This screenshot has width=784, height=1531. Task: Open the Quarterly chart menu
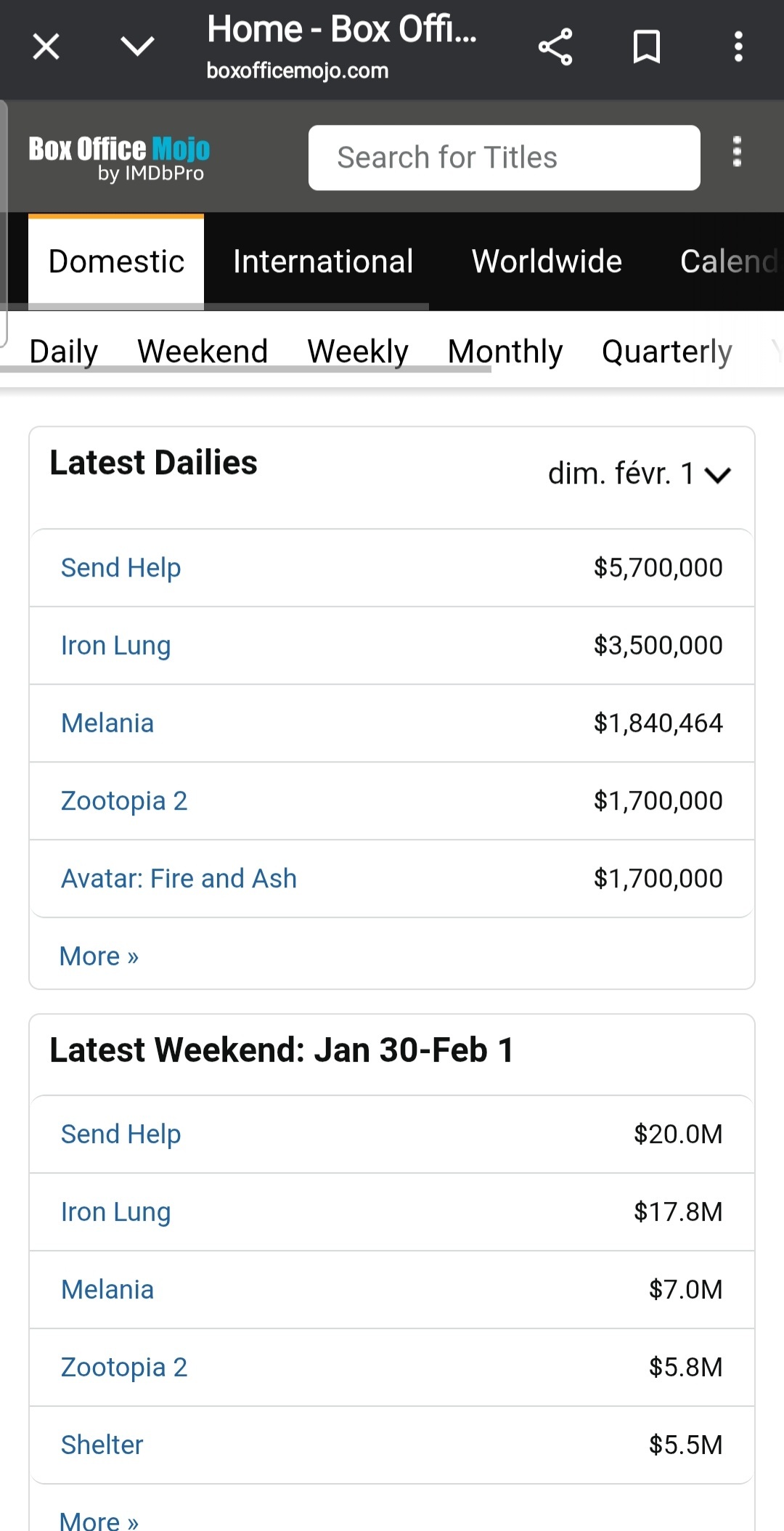666,352
